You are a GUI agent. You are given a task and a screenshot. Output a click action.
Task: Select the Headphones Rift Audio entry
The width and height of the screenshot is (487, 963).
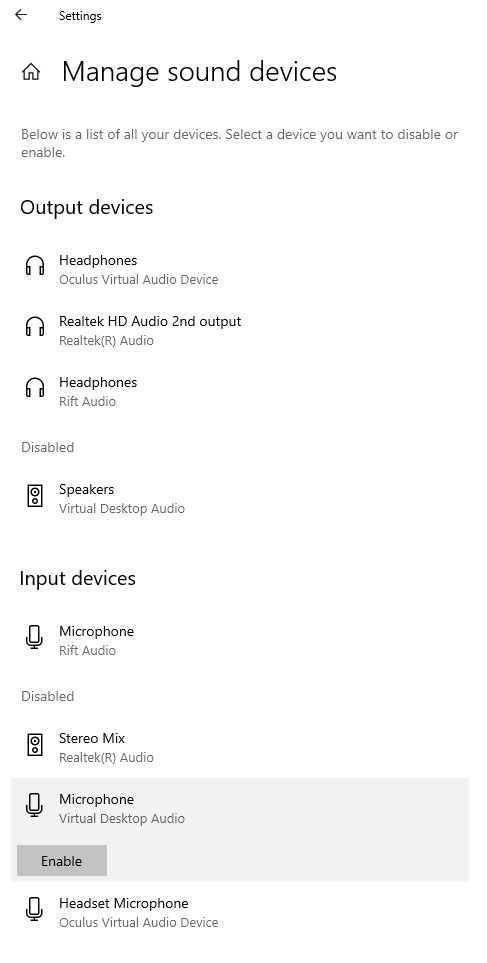coord(240,391)
